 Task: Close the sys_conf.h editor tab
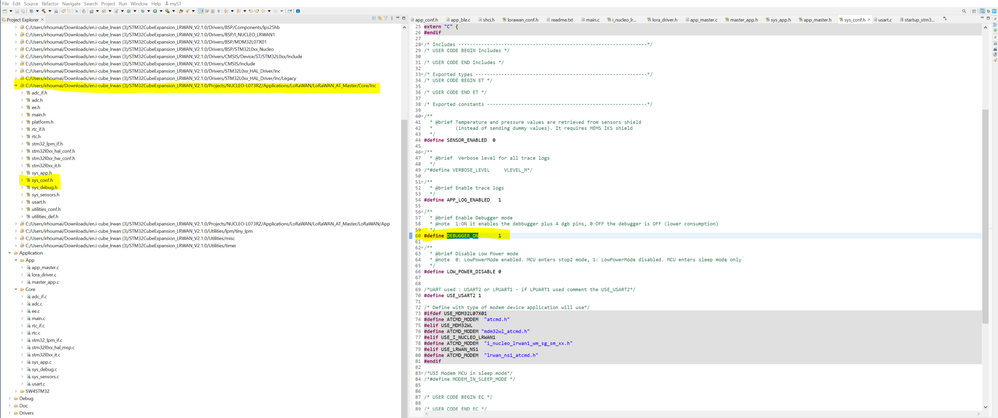(869, 20)
